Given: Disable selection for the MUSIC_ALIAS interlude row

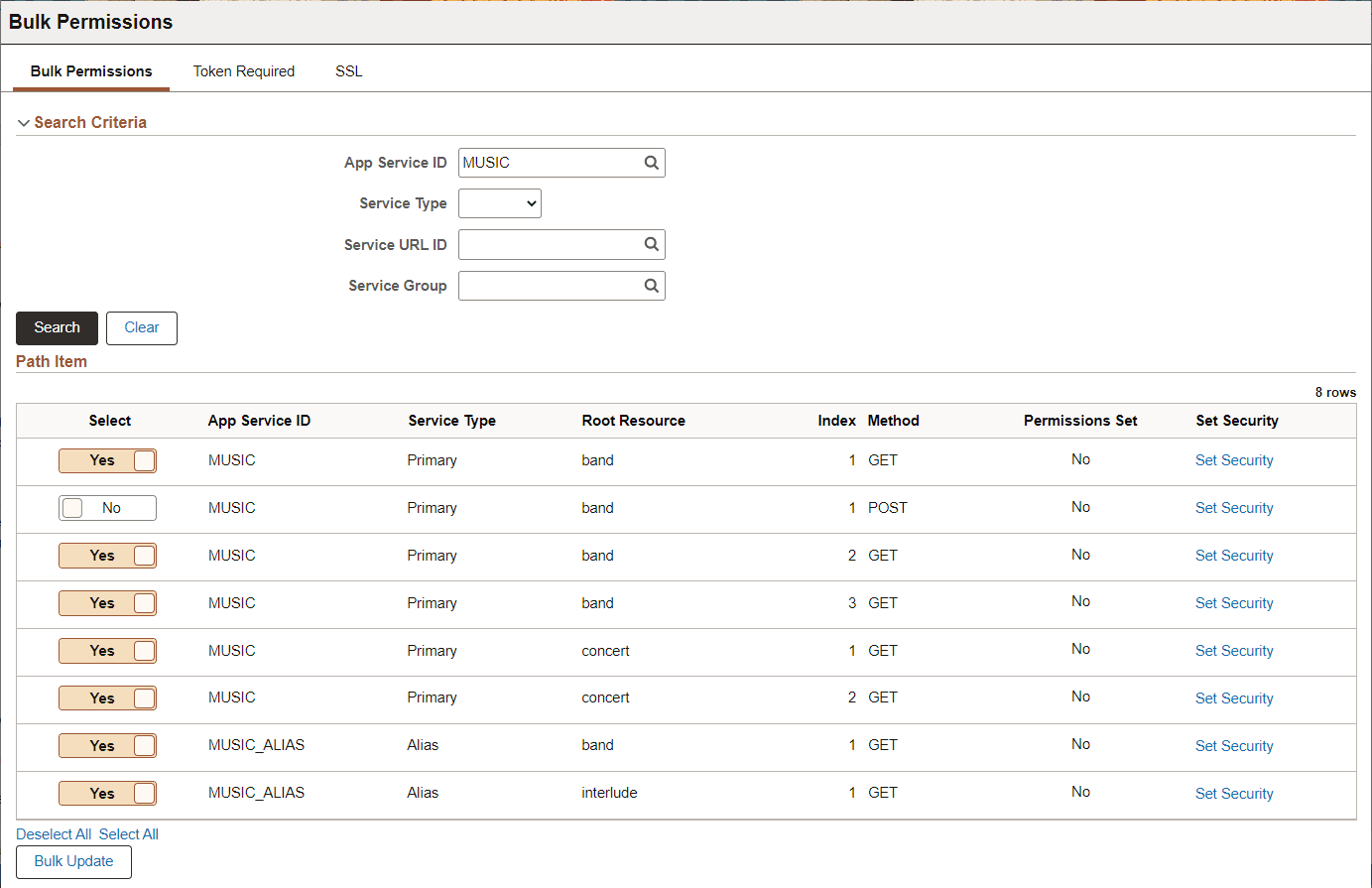Looking at the screenshot, I should pyautogui.click(x=107, y=793).
